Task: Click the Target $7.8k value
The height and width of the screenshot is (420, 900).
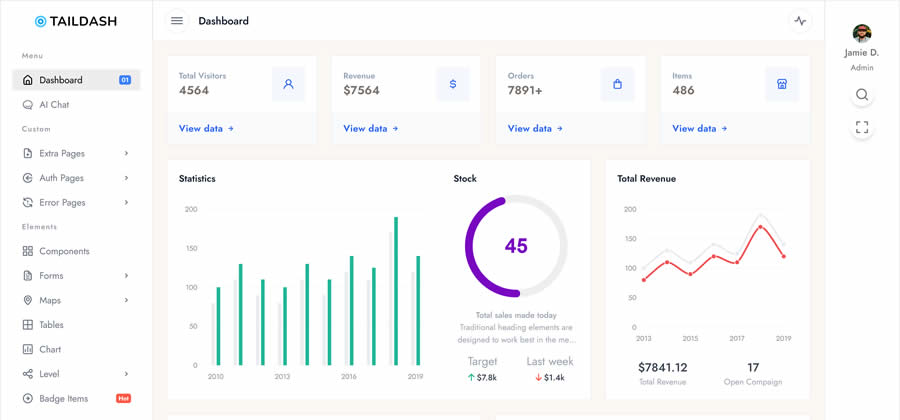Action: [x=486, y=378]
